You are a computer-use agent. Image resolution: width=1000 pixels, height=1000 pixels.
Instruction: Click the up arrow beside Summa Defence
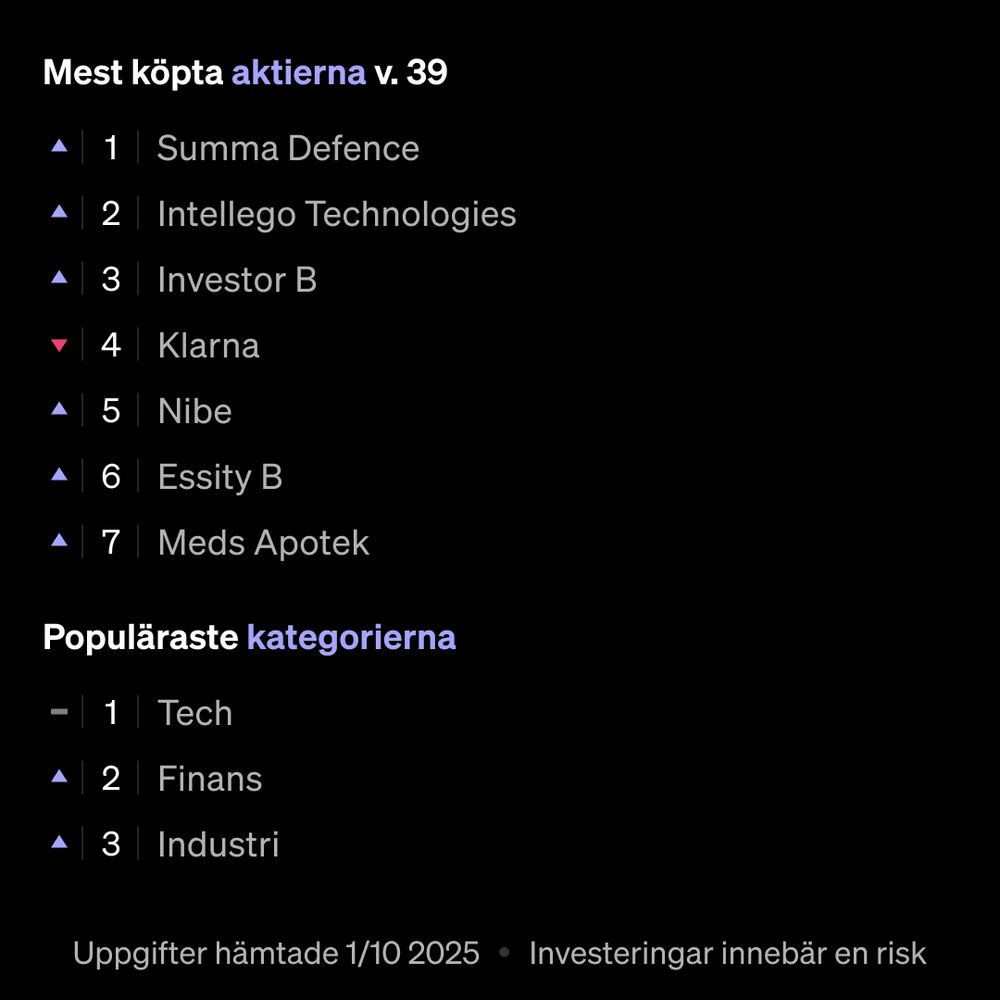coord(59,146)
